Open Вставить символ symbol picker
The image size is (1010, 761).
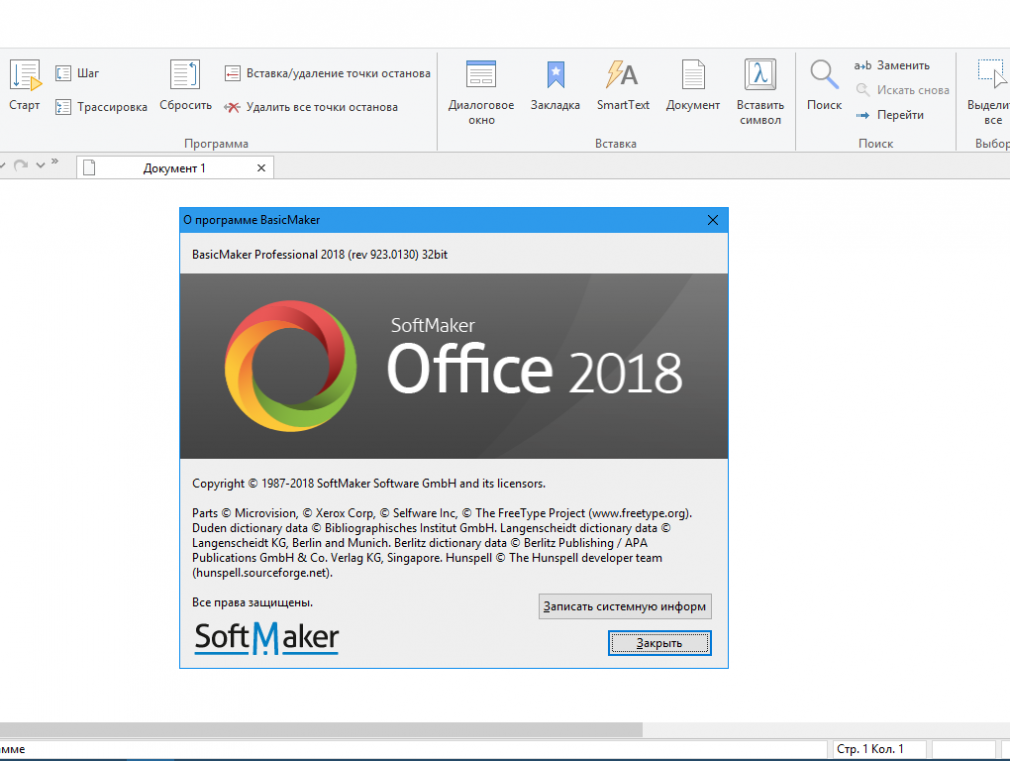[760, 93]
